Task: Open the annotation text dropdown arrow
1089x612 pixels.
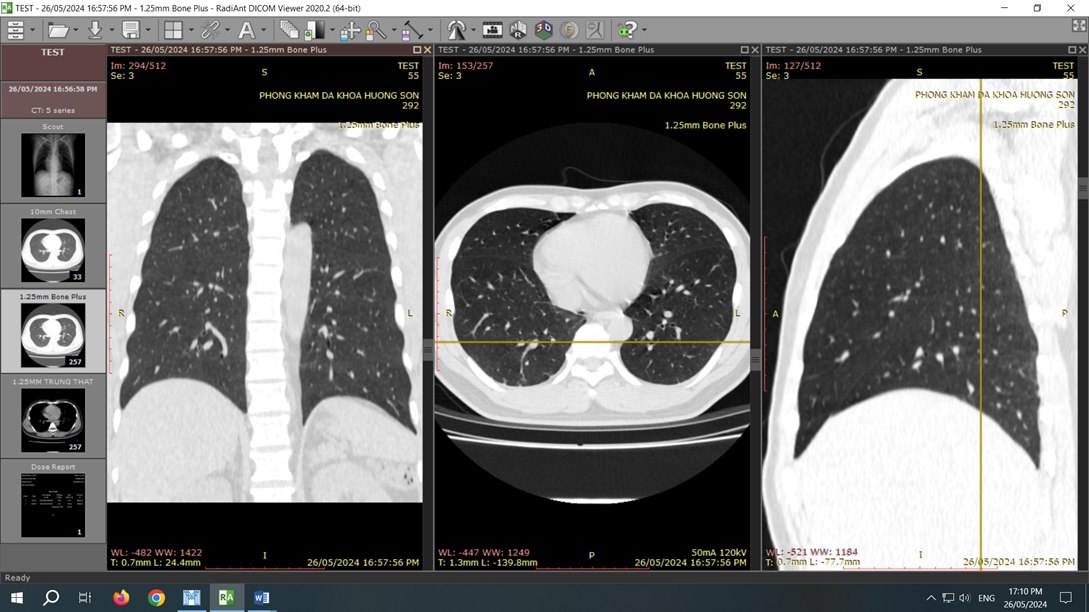Action: click(x=263, y=31)
